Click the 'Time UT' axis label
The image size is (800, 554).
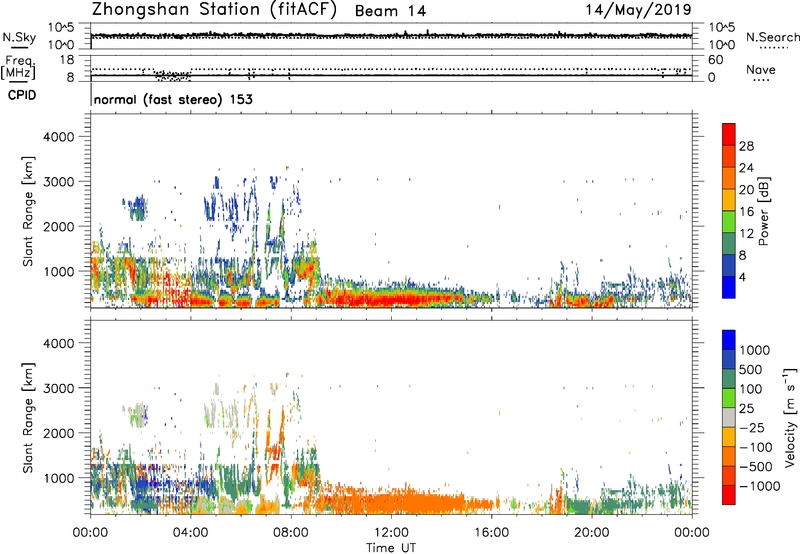[391, 548]
